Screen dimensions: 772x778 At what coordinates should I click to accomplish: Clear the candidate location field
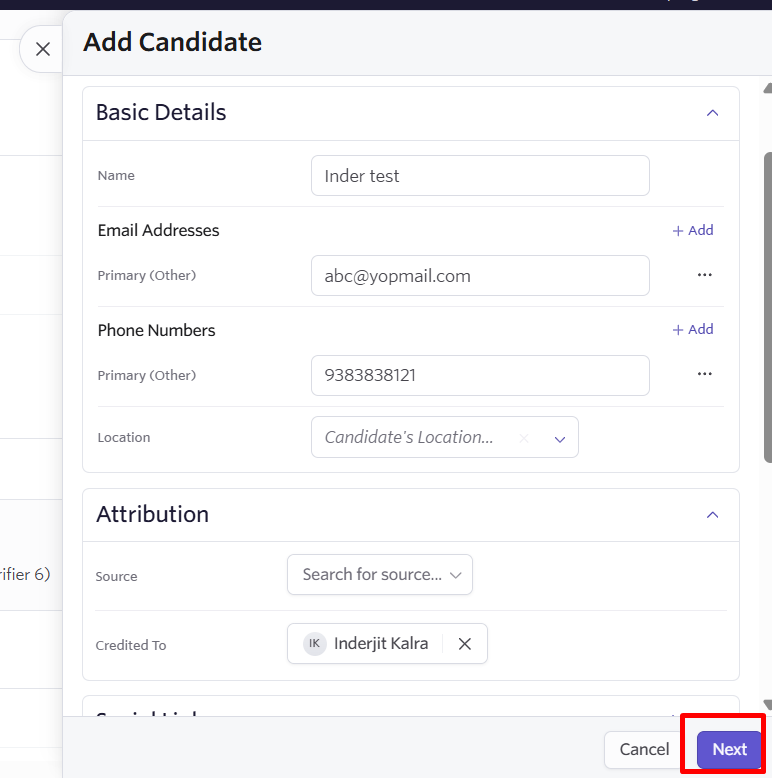coord(524,438)
